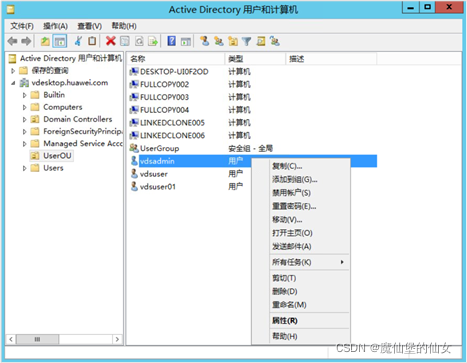
Task: Open the 查看(V) menu
Action: tap(89, 26)
